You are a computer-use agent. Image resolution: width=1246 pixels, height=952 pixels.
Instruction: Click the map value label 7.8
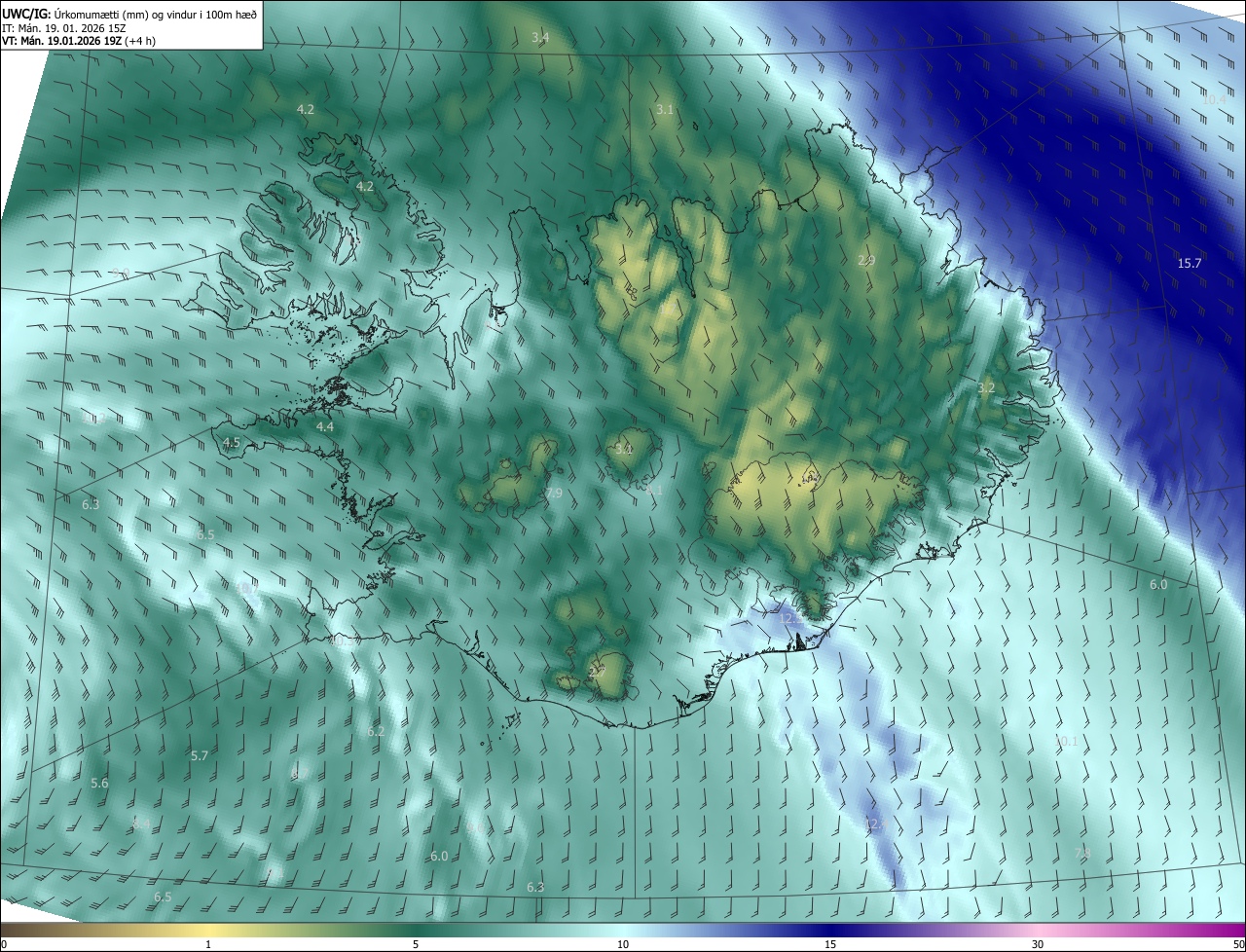tap(1082, 853)
